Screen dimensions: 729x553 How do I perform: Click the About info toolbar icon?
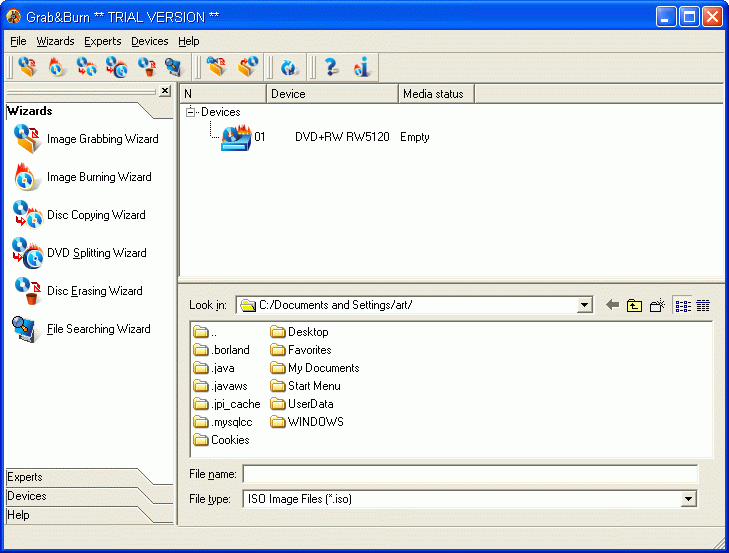point(362,67)
